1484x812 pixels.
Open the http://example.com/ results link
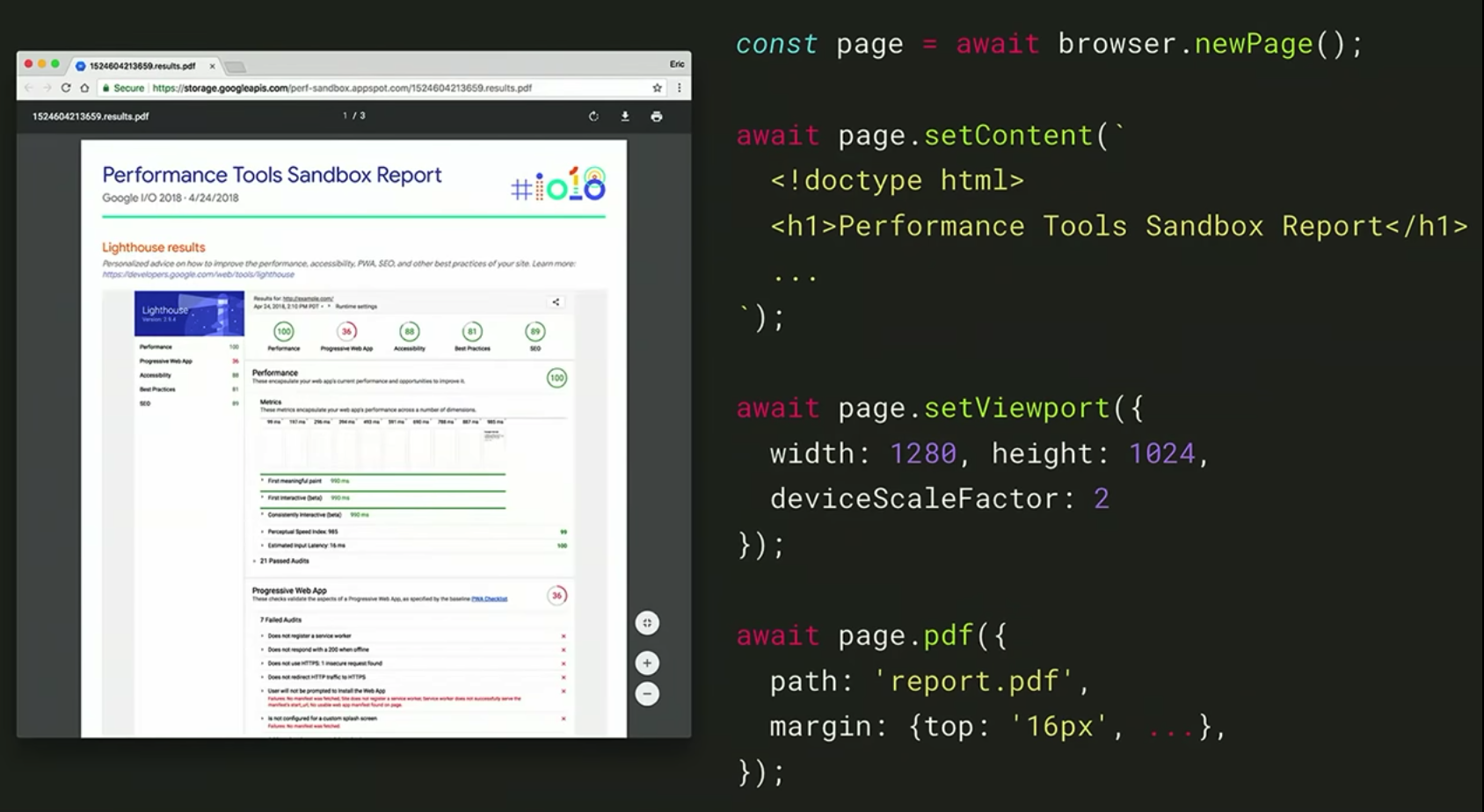pyautogui.click(x=308, y=299)
